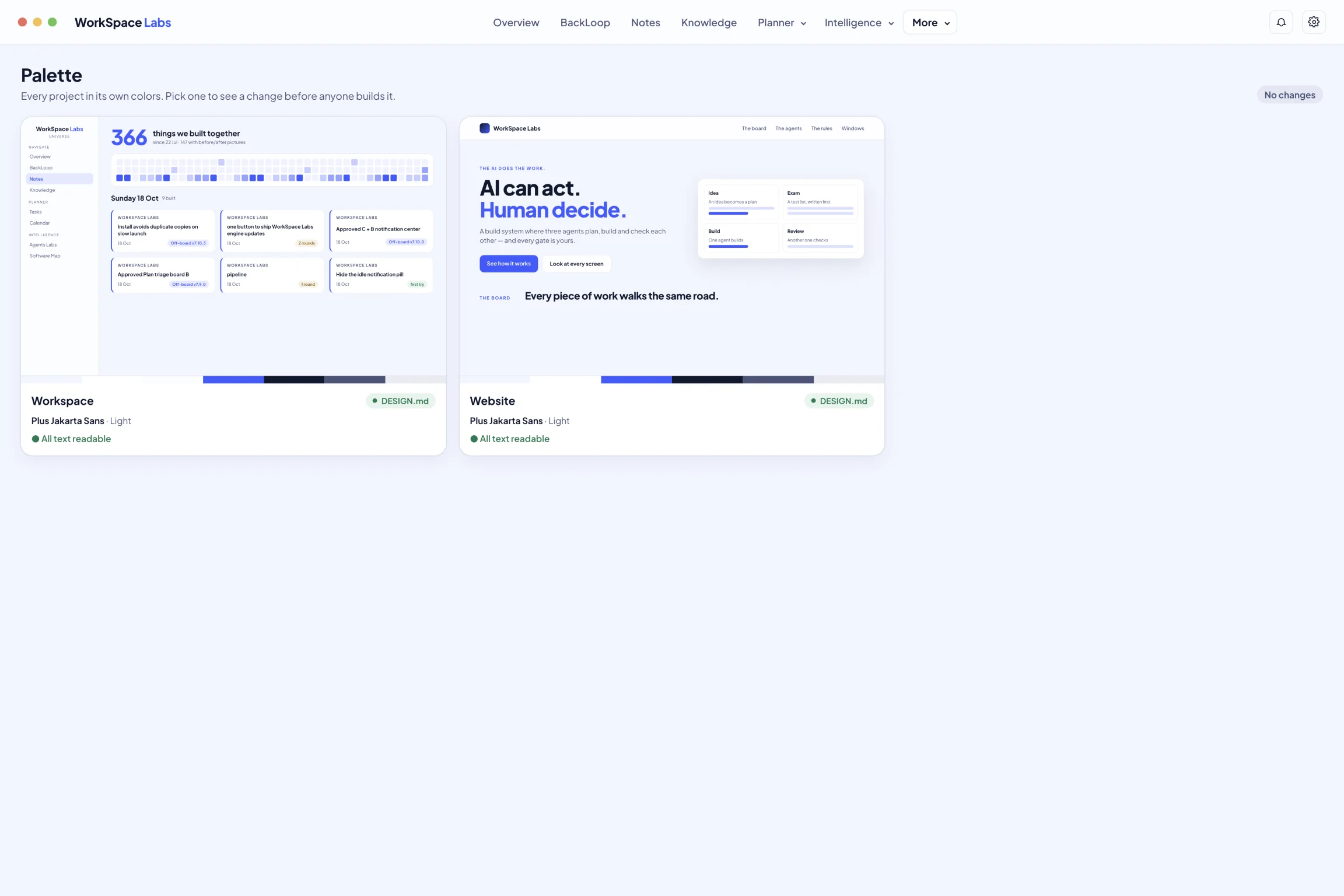
Task: Click the 366 counter in Workspace preview
Action: tap(129, 138)
